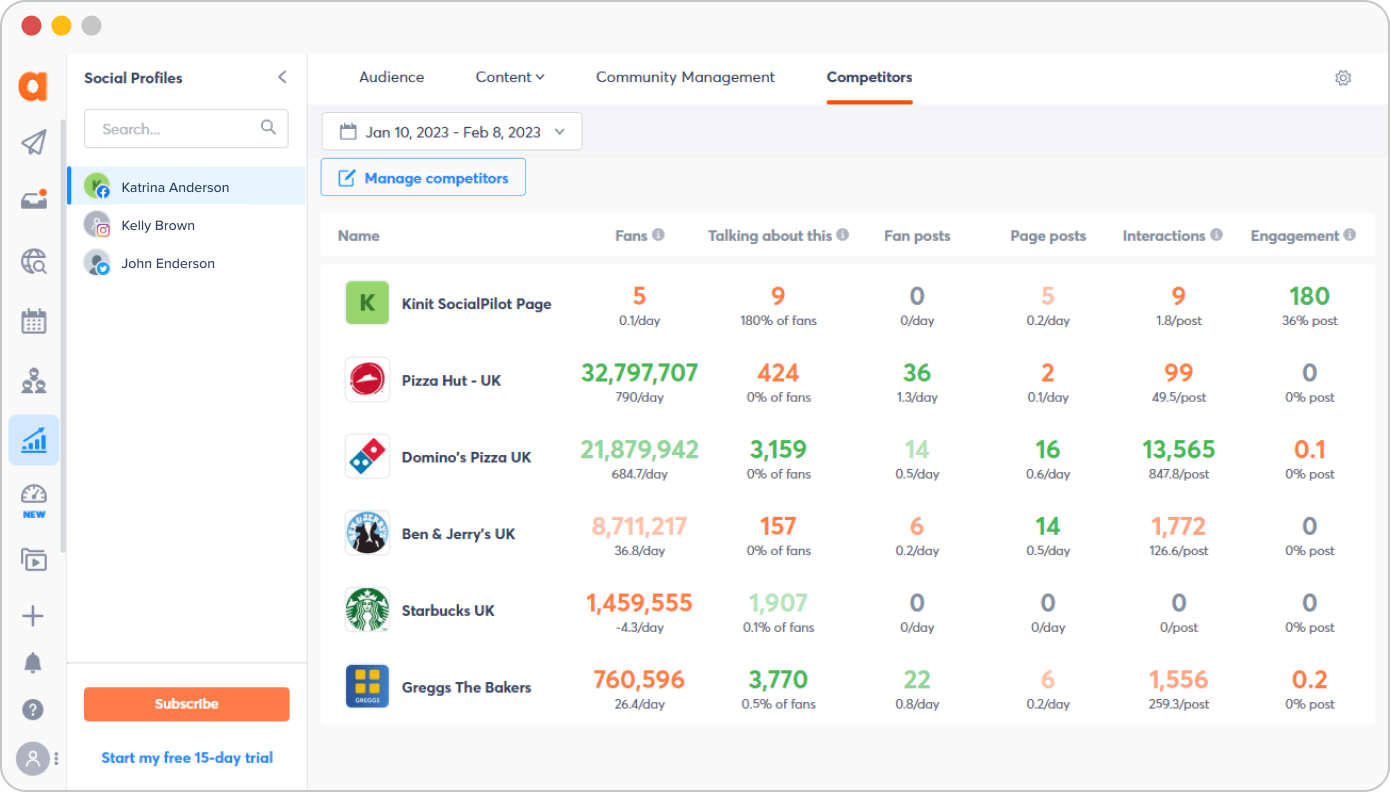Viewport: 1390px width, 792px height.
Task: Select the analytics bar chart icon
Action: [34, 440]
